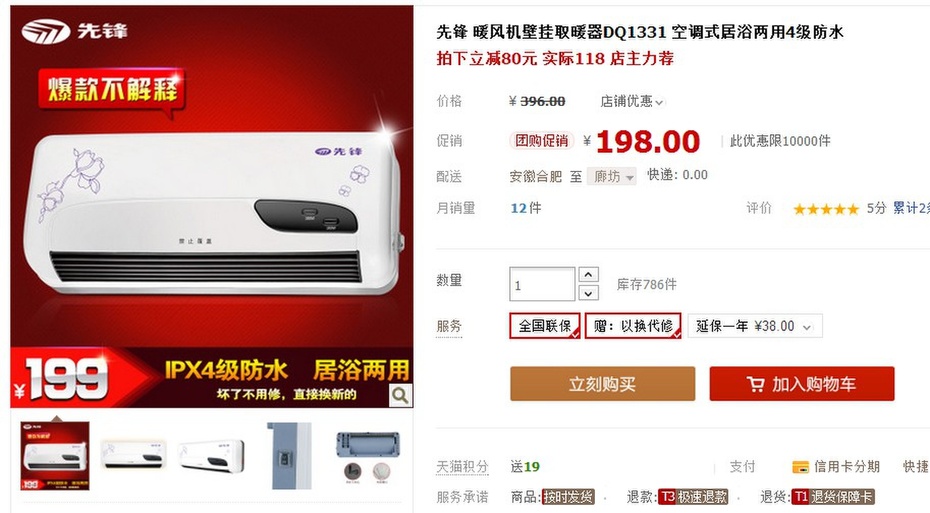This screenshot has width=930, height=513.
Task: Click the five-star rating icons
Action: (826, 209)
